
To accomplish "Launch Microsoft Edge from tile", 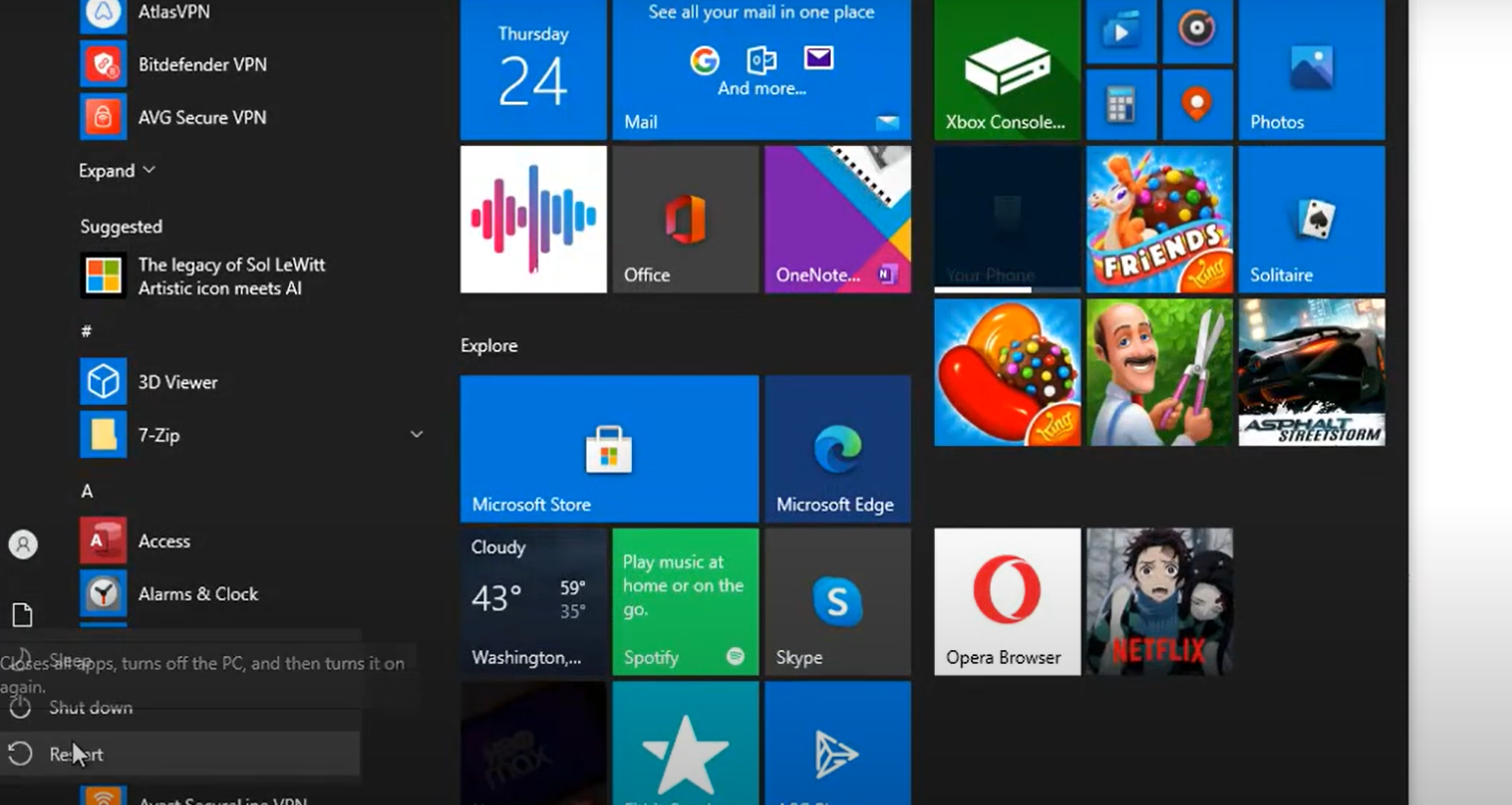I will (x=837, y=449).
